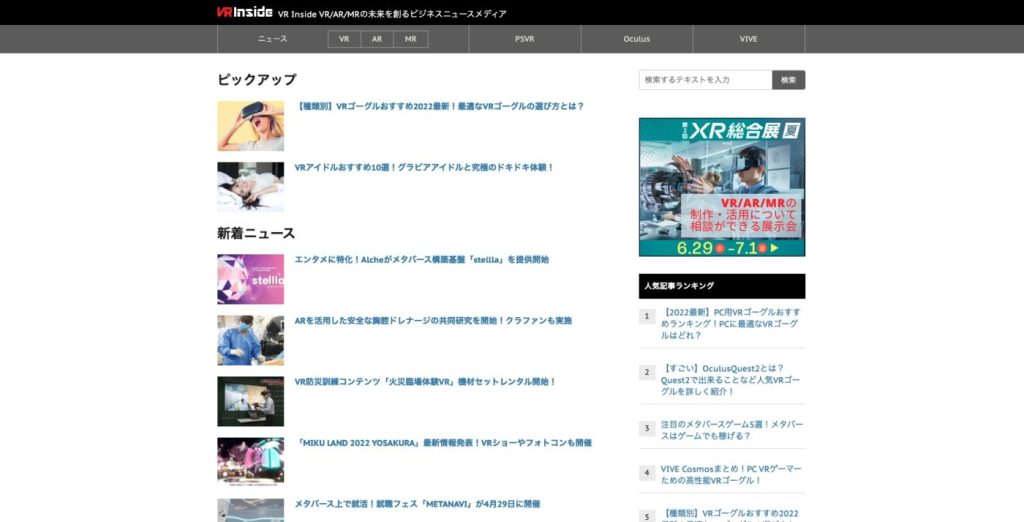Open エンタメに特化！Alche stellla article link

(421, 259)
